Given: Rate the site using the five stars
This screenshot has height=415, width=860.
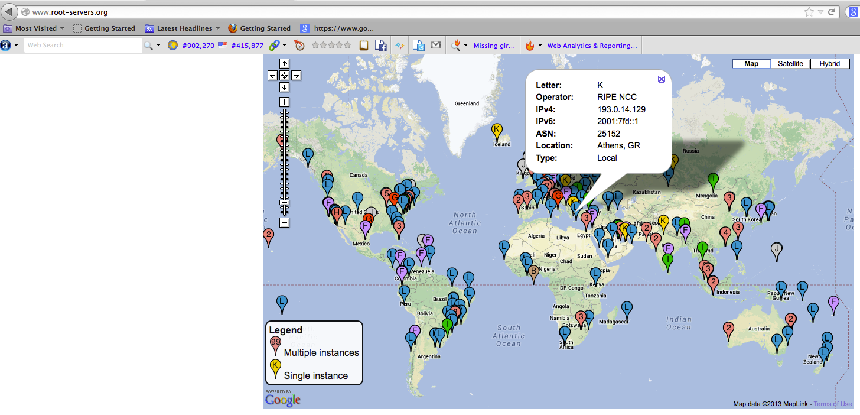Looking at the screenshot, I should (x=331, y=46).
